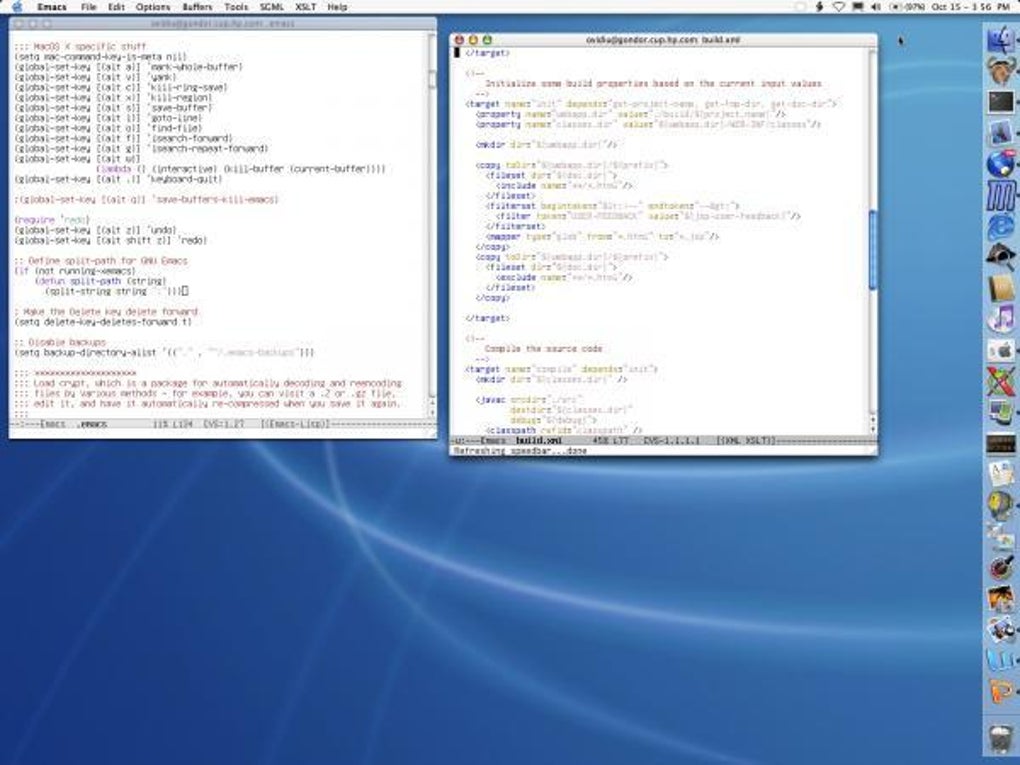Click build.xml buffer name in mode line
This screenshot has width=1020, height=765.
[x=538, y=440]
